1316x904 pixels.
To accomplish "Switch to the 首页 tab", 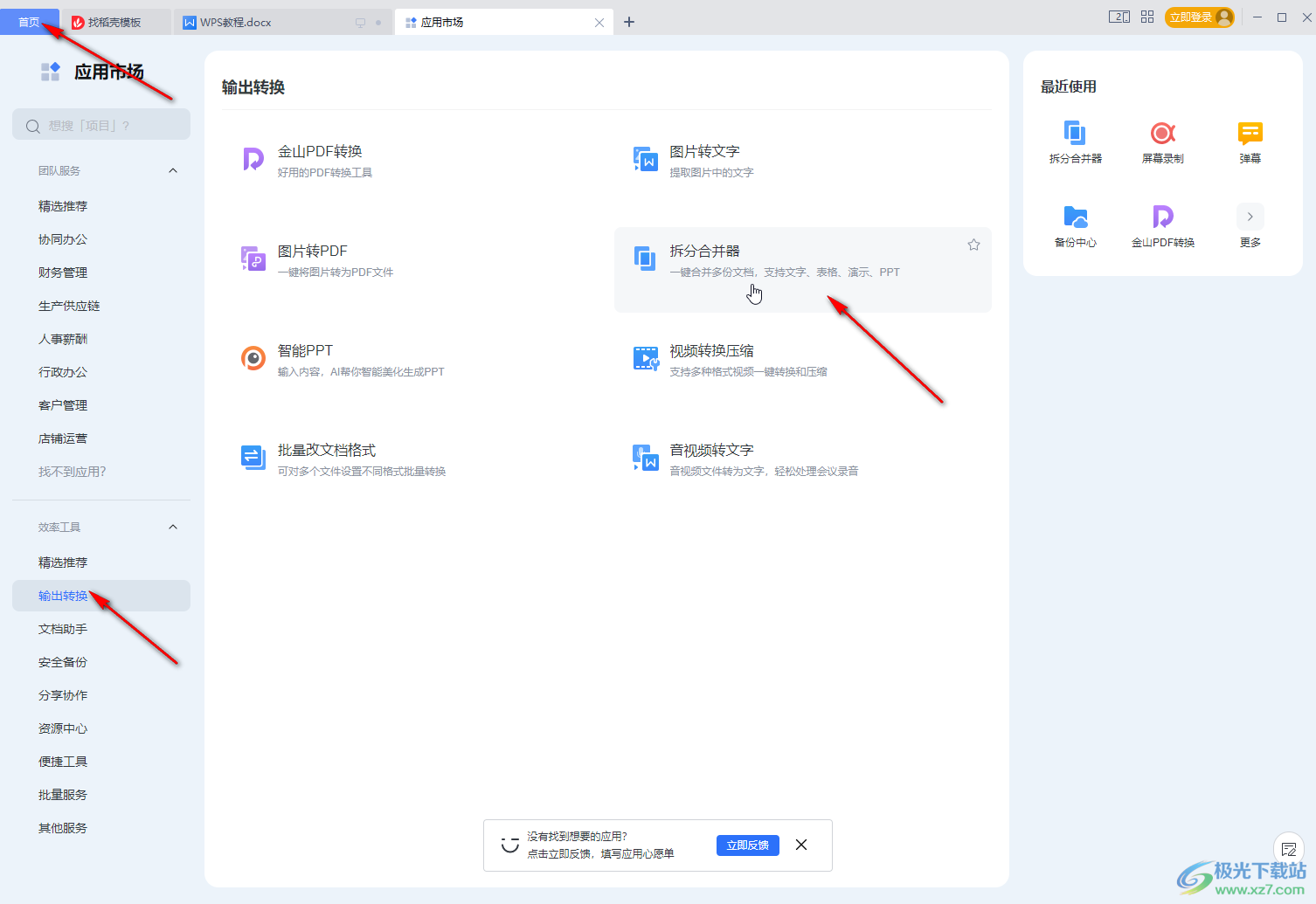I will click(x=29, y=22).
